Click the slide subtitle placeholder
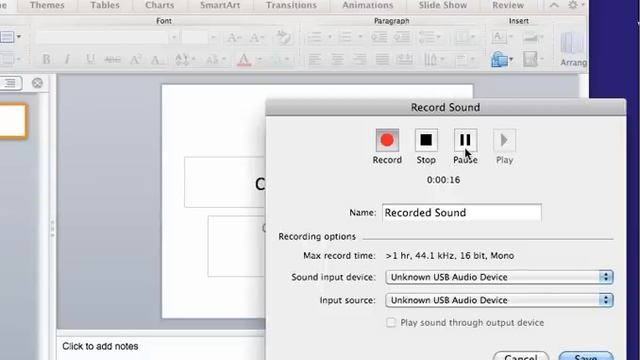The image size is (640, 360). [237, 246]
